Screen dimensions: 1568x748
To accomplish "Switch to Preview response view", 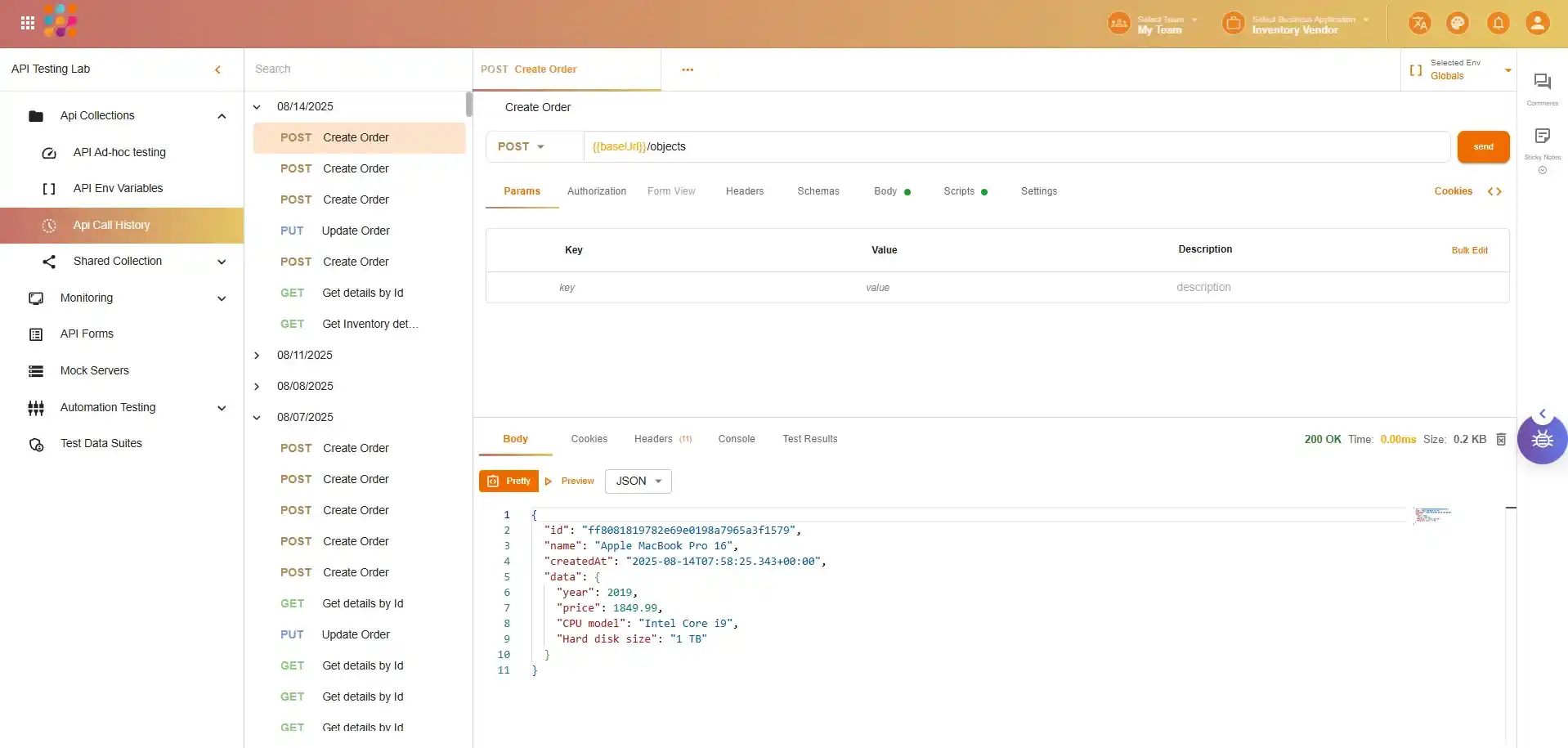I will pos(571,481).
